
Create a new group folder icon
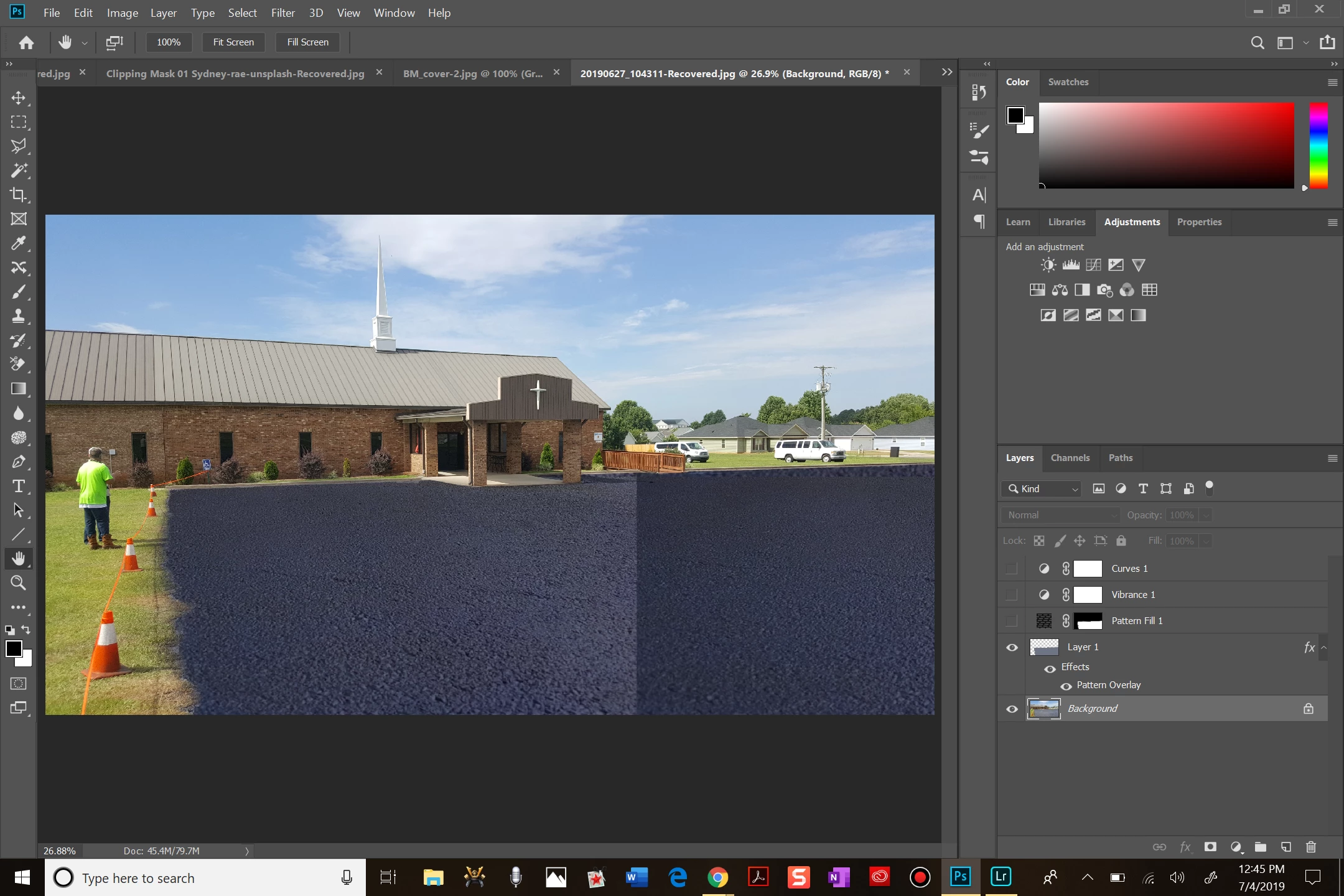pos(1261,847)
